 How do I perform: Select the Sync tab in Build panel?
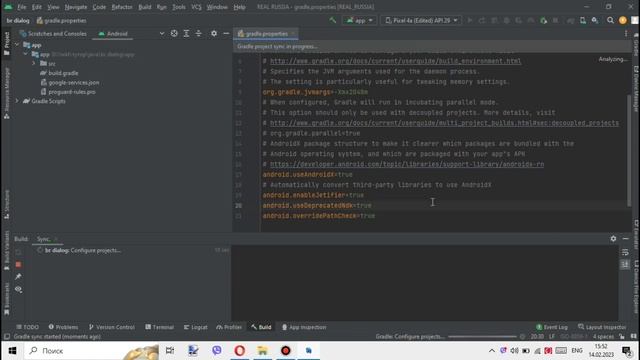[47, 239]
